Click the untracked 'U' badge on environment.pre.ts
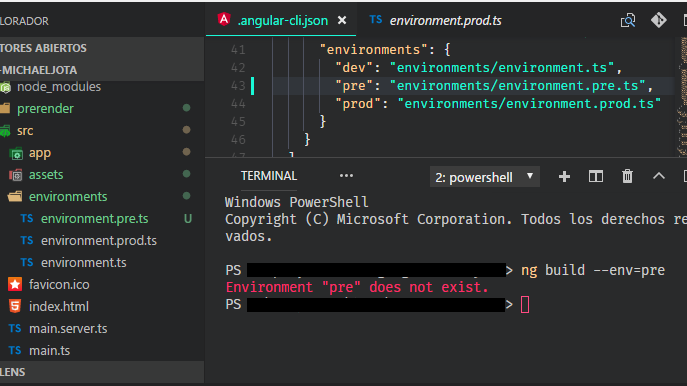This screenshot has height=386, width=687. click(188, 218)
